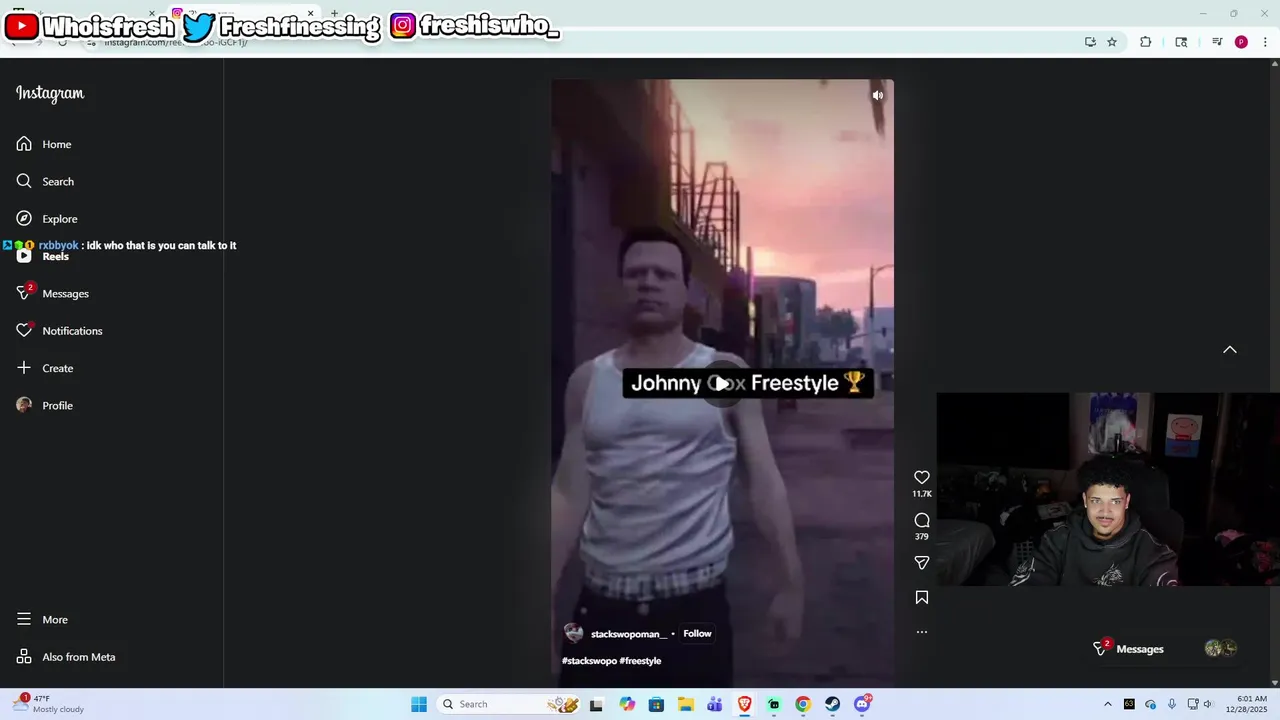Open Task View from the taskbar
Screen dimensions: 1280x720
pyautogui.click(x=596, y=704)
